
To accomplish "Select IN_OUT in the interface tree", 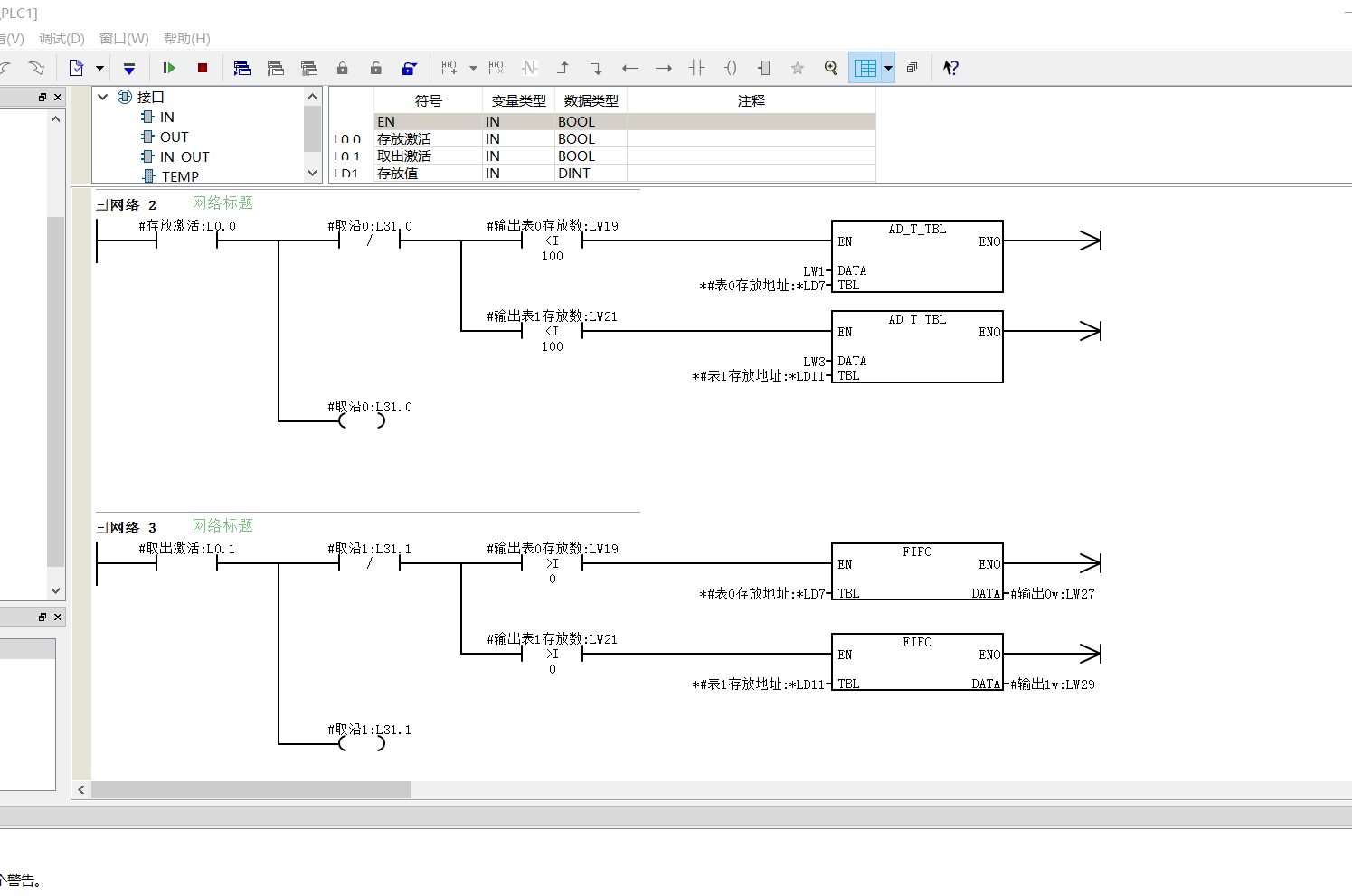I will 184,156.
